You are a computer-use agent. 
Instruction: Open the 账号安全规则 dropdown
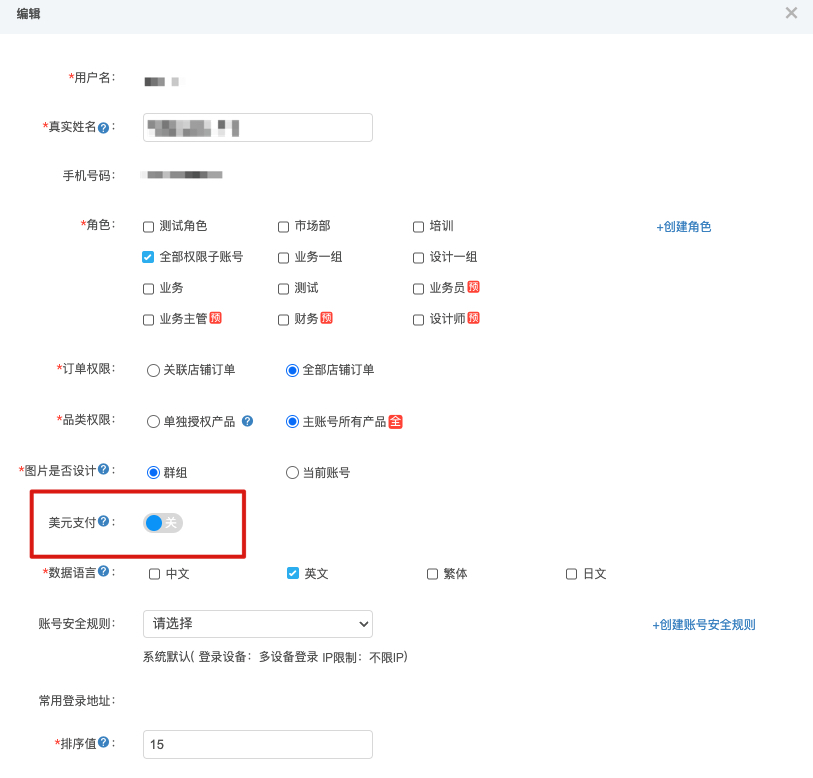pyautogui.click(x=258, y=624)
